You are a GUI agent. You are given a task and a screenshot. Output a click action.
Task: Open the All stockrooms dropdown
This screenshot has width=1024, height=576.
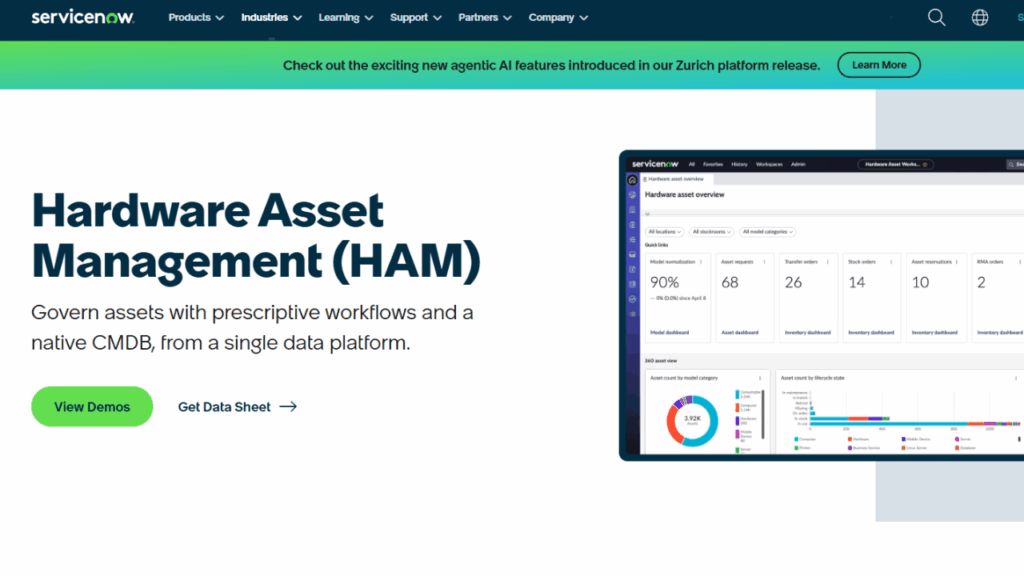(711, 232)
